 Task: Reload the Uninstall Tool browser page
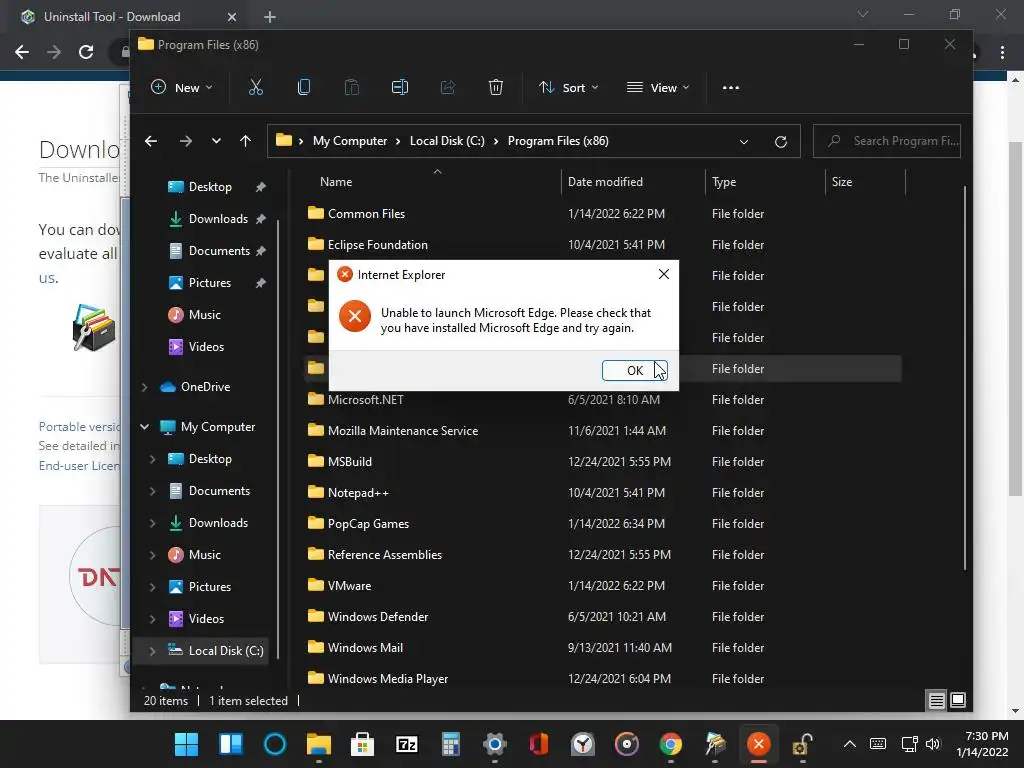[x=86, y=52]
